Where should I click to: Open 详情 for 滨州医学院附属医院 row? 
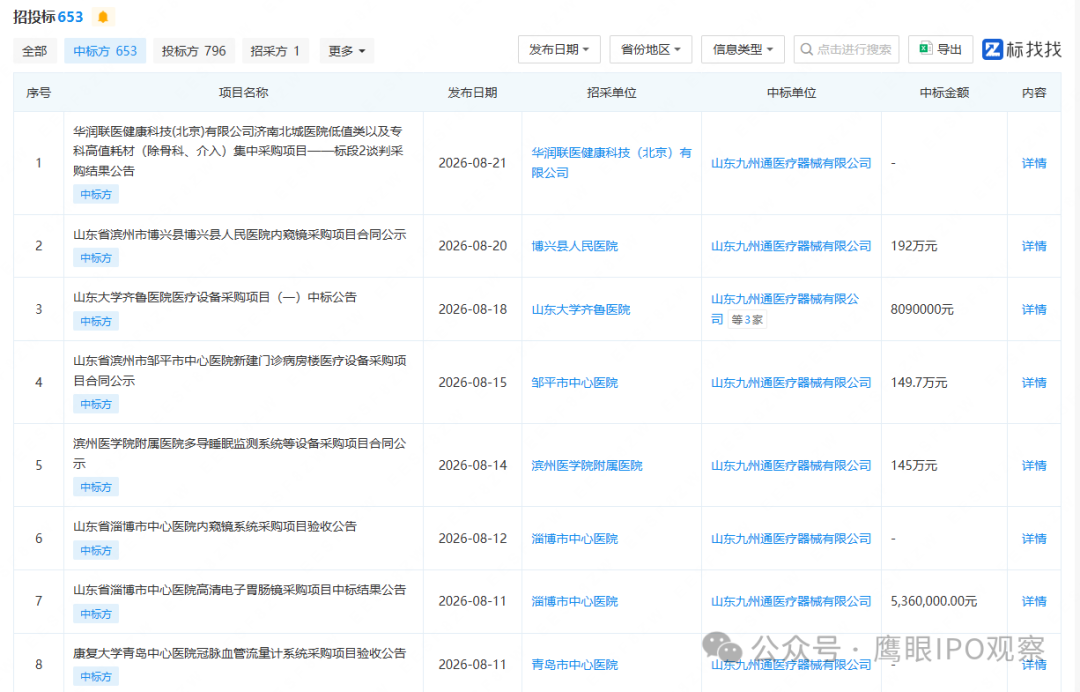click(1034, 465)
